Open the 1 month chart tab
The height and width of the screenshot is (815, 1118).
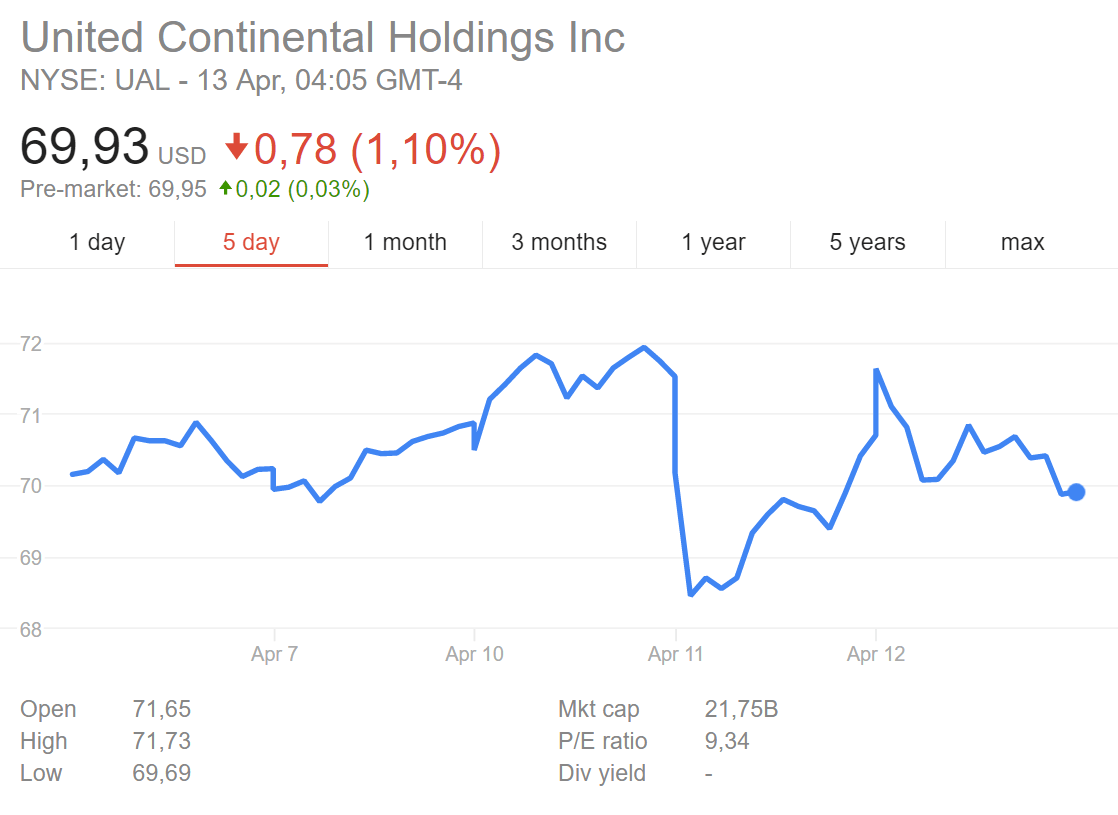point(405,242)
